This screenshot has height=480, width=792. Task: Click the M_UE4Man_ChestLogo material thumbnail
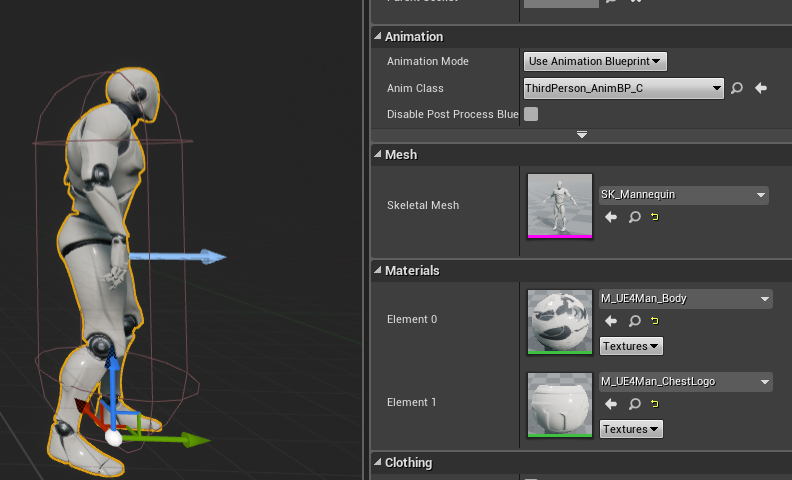pyautogui.click(x=560, y=405)
